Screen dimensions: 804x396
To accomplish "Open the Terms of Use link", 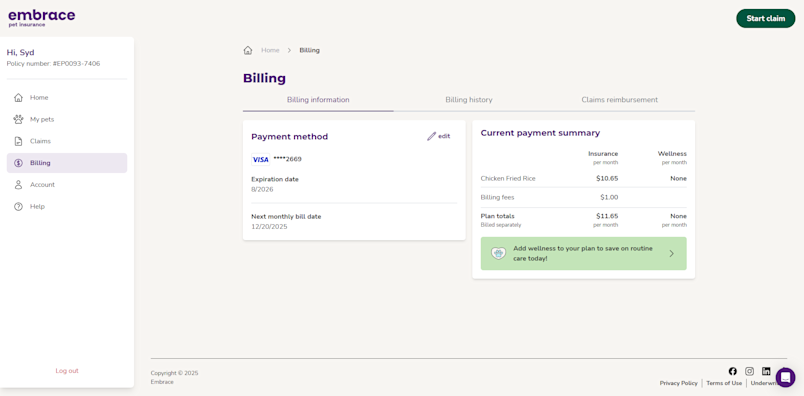I will (724, 383).
